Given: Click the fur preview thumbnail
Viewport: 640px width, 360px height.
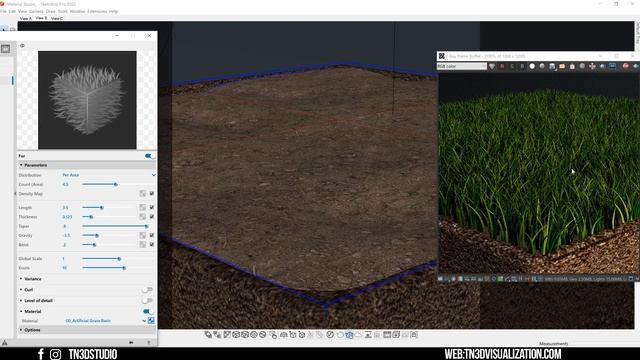Looking at the screenshot, I should pyautogui.click(x=87, y=100).
